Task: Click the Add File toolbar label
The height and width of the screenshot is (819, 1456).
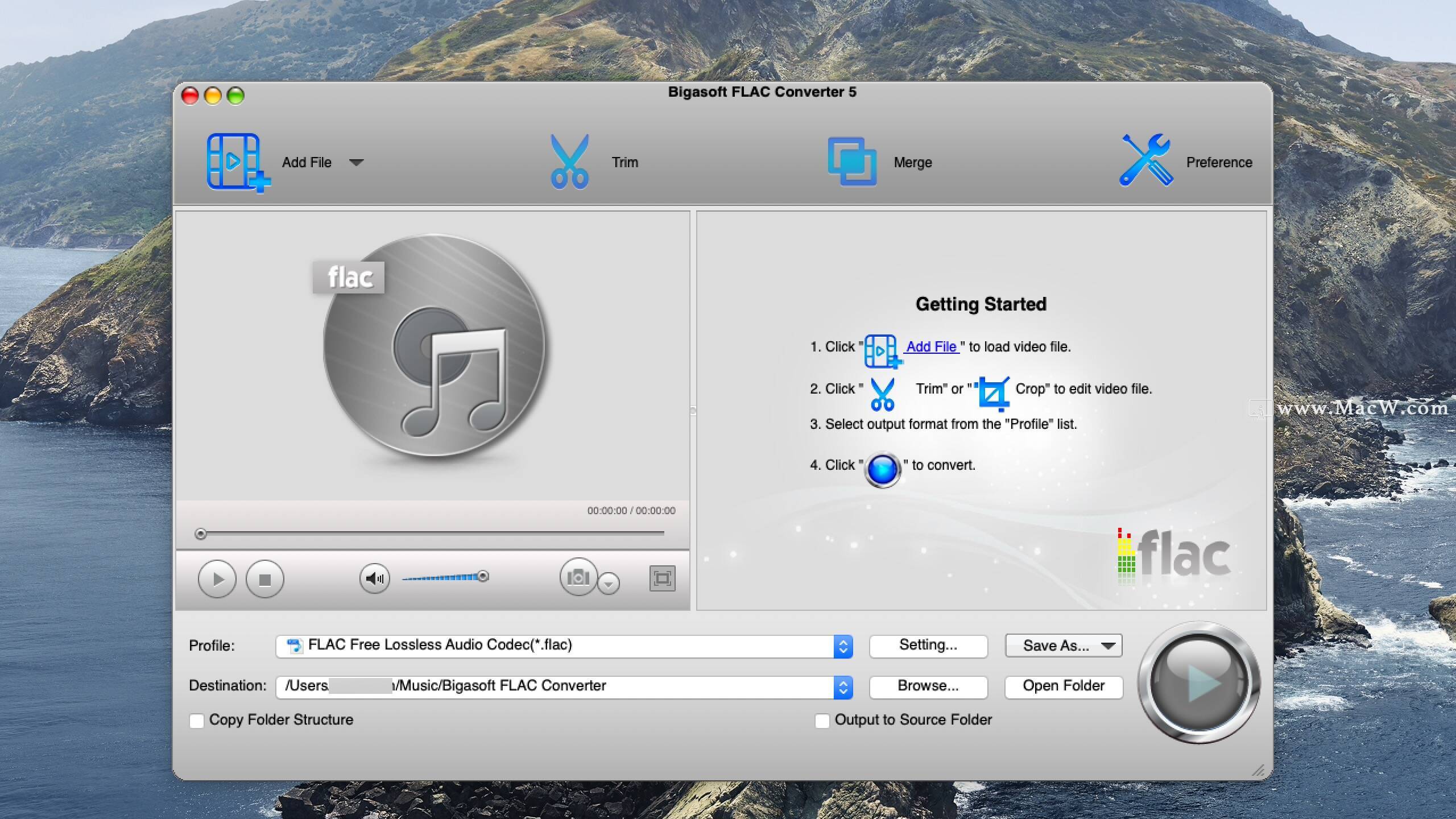Action: pos(307,163)
